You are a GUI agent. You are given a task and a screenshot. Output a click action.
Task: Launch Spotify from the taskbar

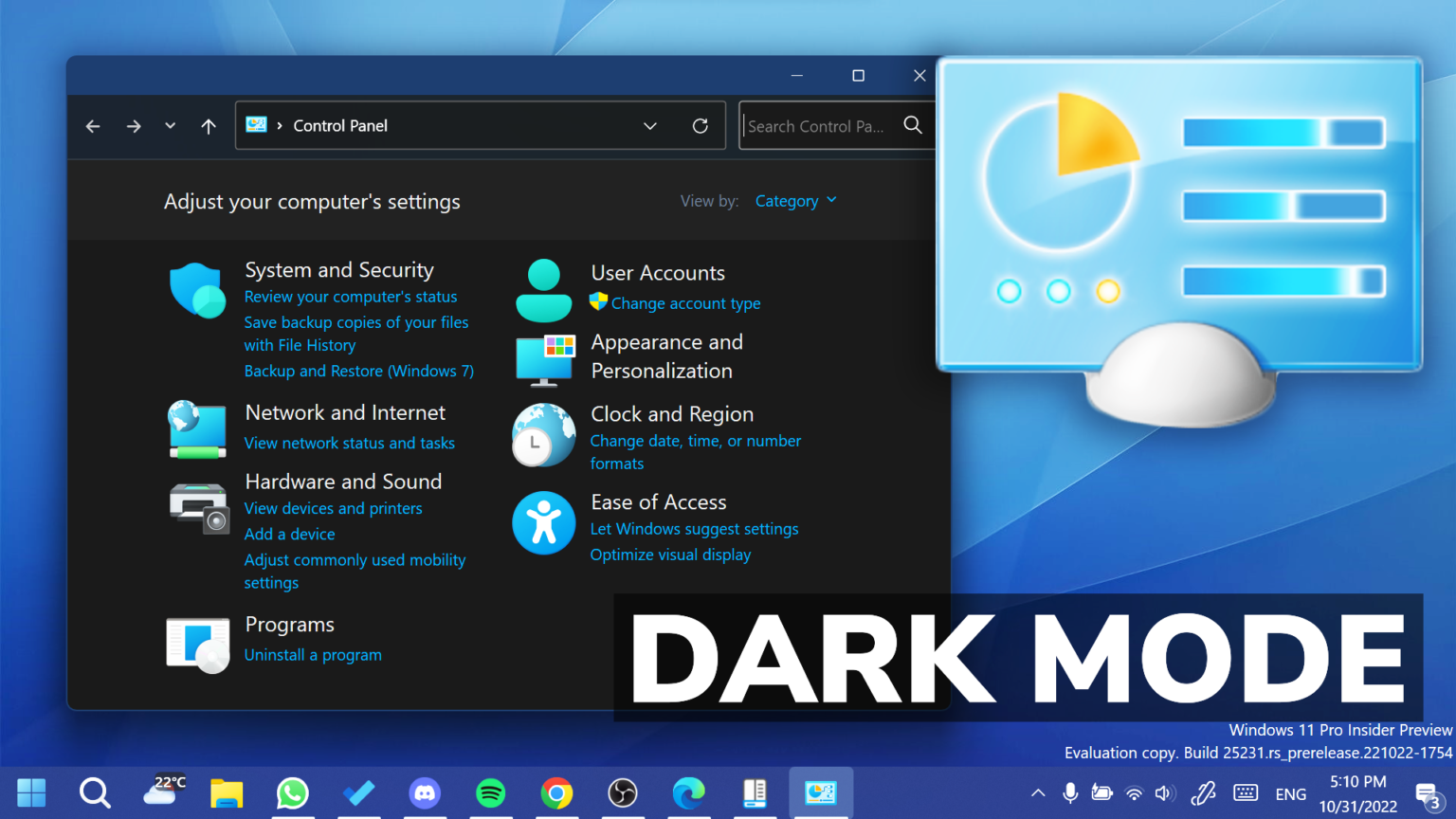point(491,793)
